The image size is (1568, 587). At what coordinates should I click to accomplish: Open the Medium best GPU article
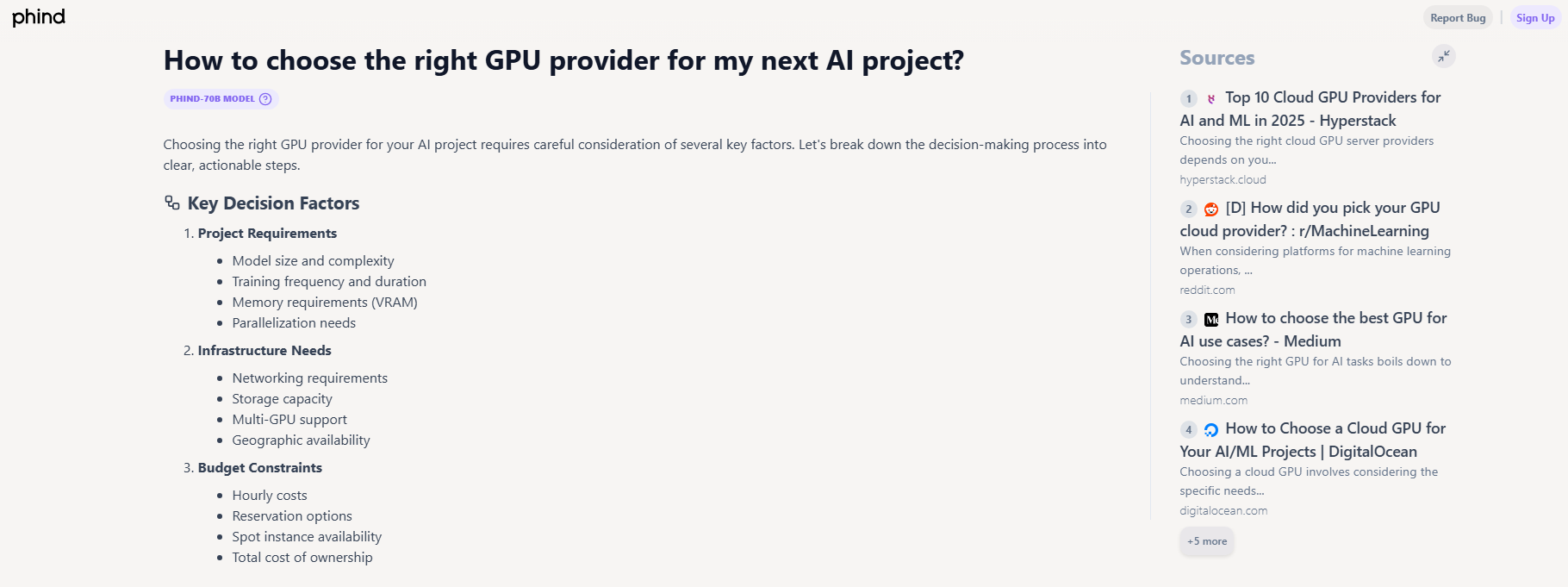tap(1335, 319)
